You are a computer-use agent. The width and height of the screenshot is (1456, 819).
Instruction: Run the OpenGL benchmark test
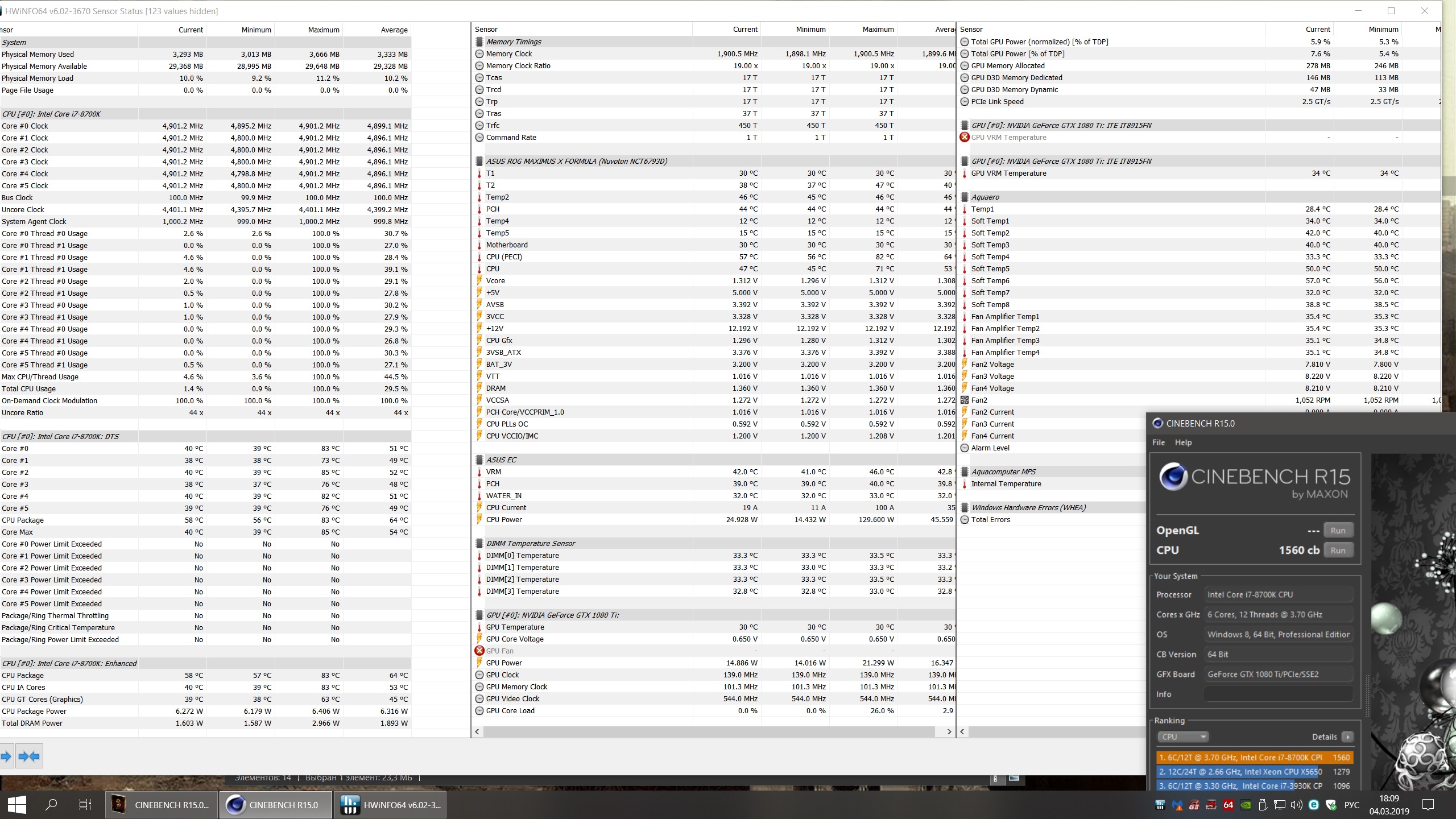click(x=1338, y=530)
